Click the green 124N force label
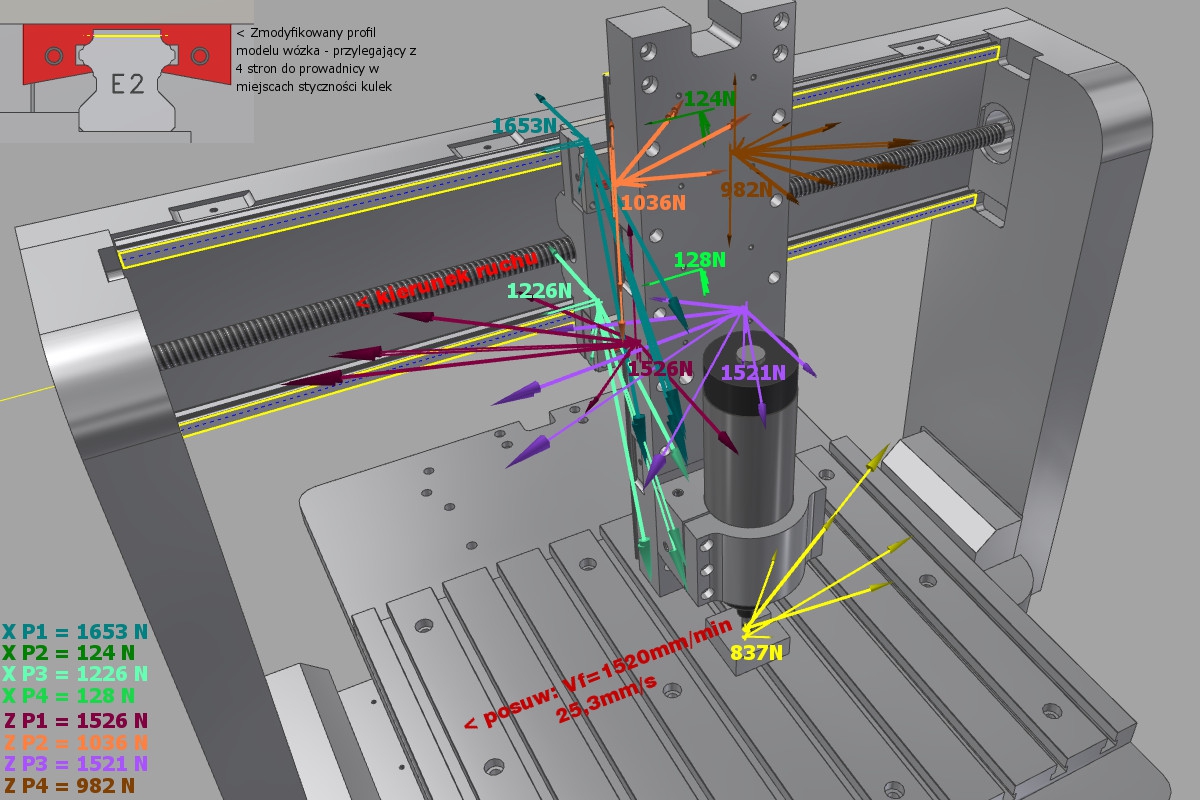Image resolution: width=1200 pixels, height=800 pixels. [710, 98]
